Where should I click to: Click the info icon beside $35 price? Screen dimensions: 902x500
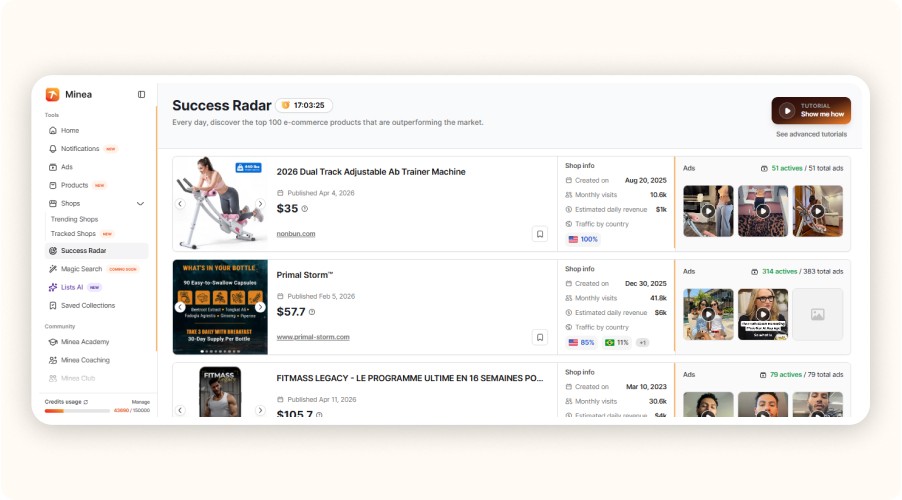click(305, 209)
